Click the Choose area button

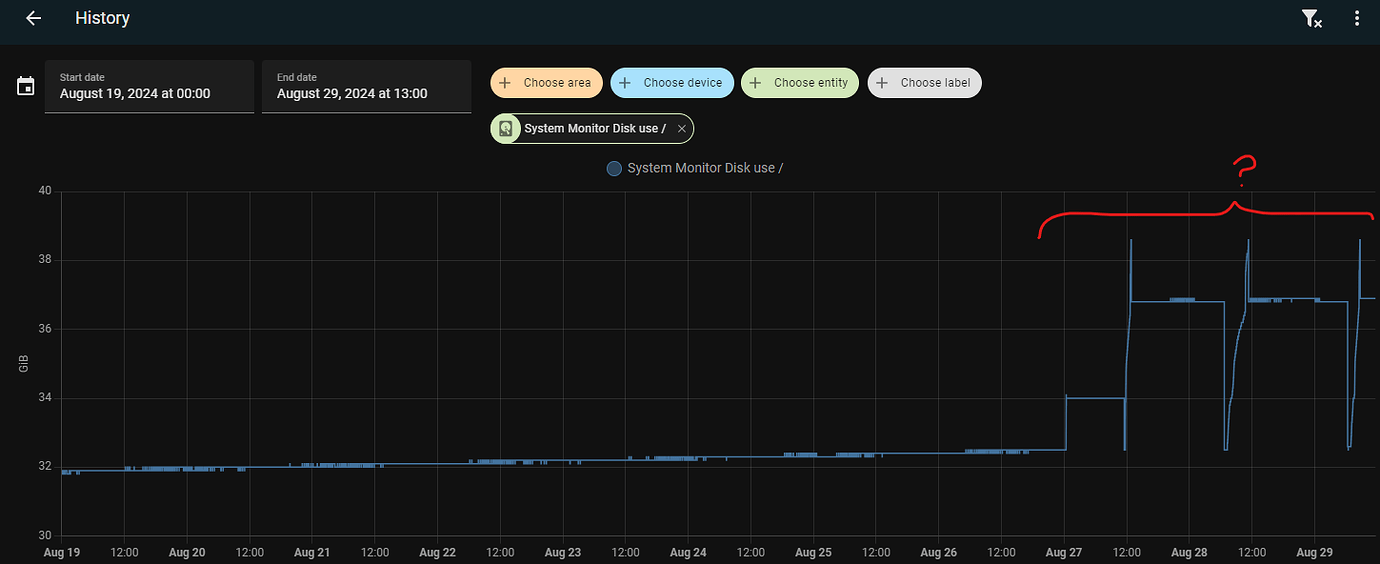pos(546,83)
